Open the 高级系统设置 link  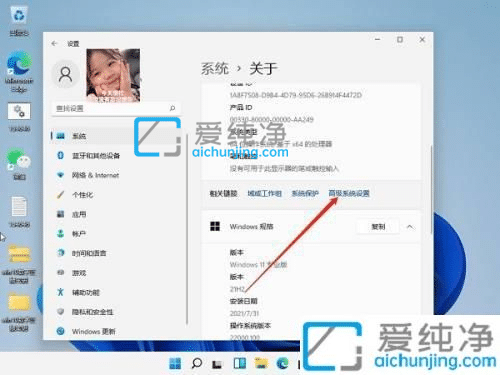tap(349, 193)
